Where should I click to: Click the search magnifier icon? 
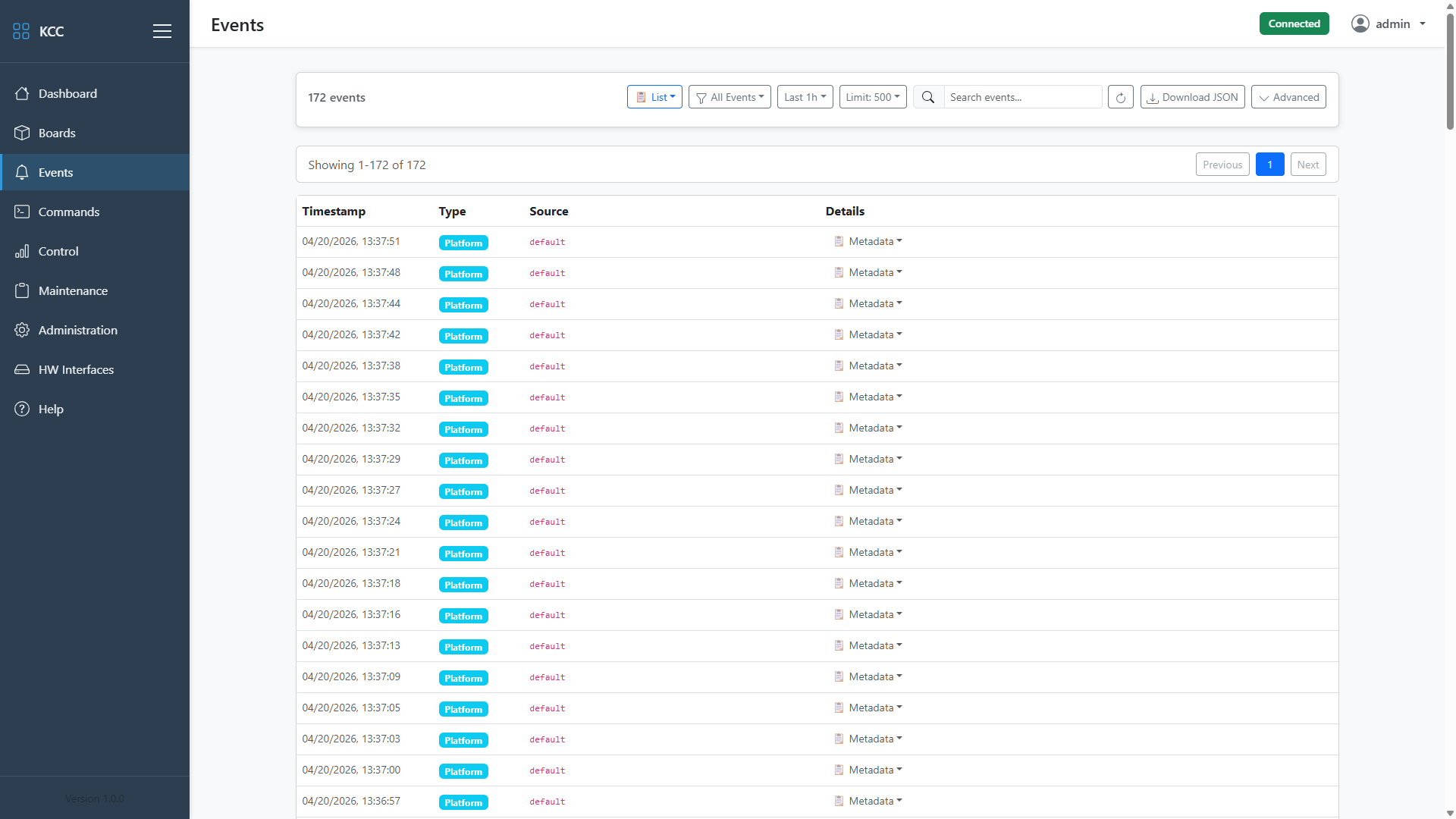[x=928, y=97]
